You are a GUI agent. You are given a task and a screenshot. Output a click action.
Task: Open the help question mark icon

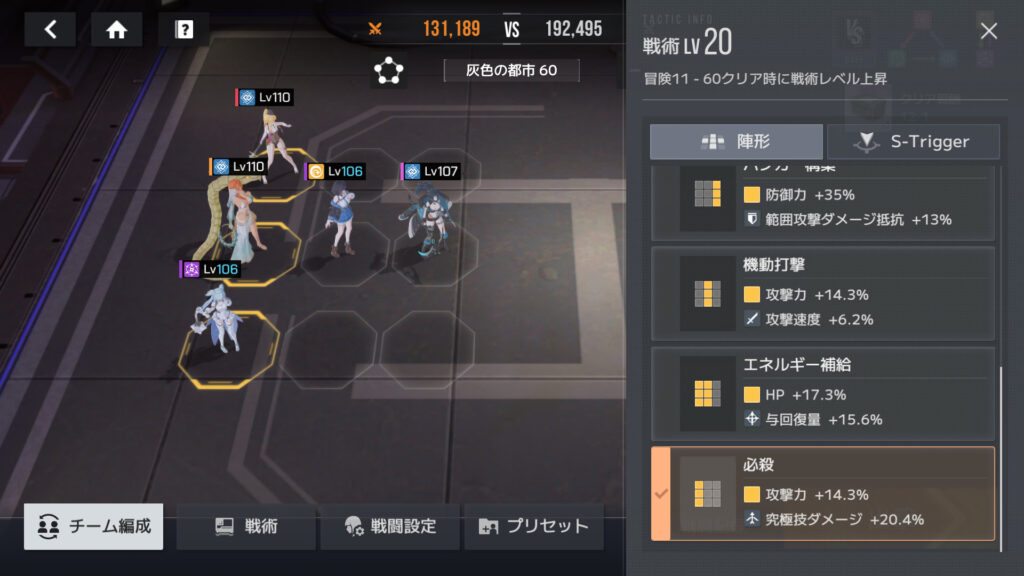(x=184, y=29)
